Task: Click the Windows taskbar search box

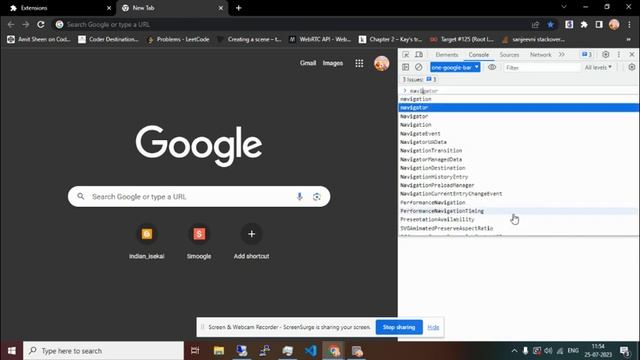Action: (x=103, y=351)
